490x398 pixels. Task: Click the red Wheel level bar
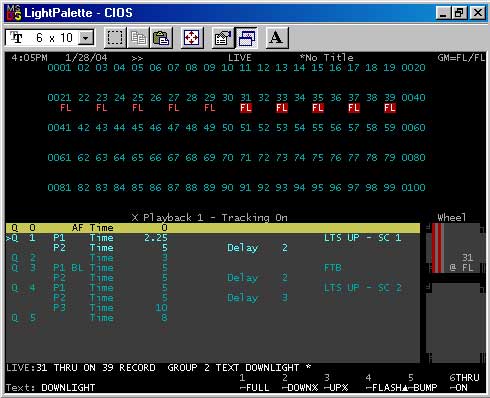coord(438,248)
